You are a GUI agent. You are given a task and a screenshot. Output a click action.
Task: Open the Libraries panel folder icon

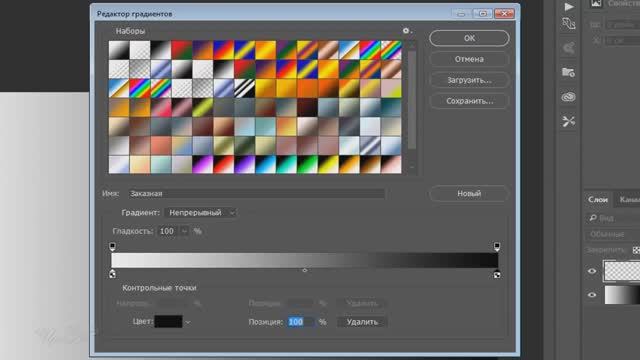click(568, 72)
